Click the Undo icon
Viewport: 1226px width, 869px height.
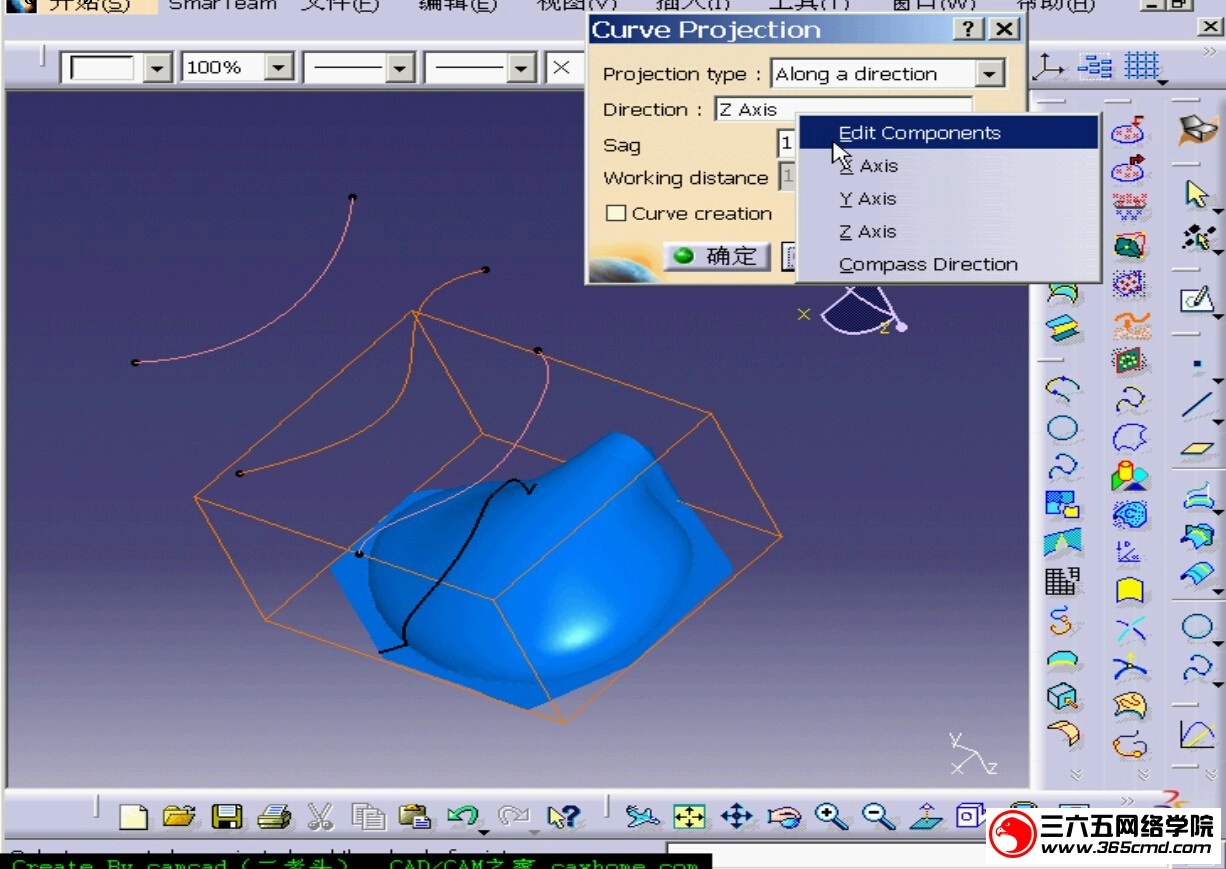[462, 816]
